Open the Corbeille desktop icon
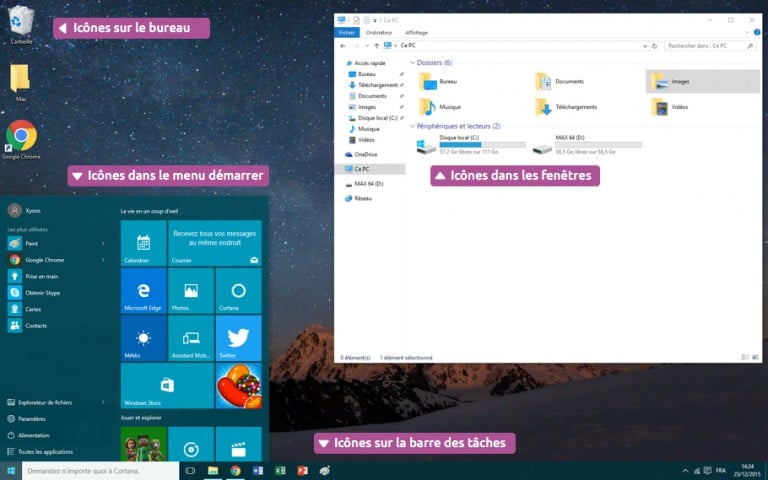The height and width of the screenshot is (480, 768). tap(21, 24)
